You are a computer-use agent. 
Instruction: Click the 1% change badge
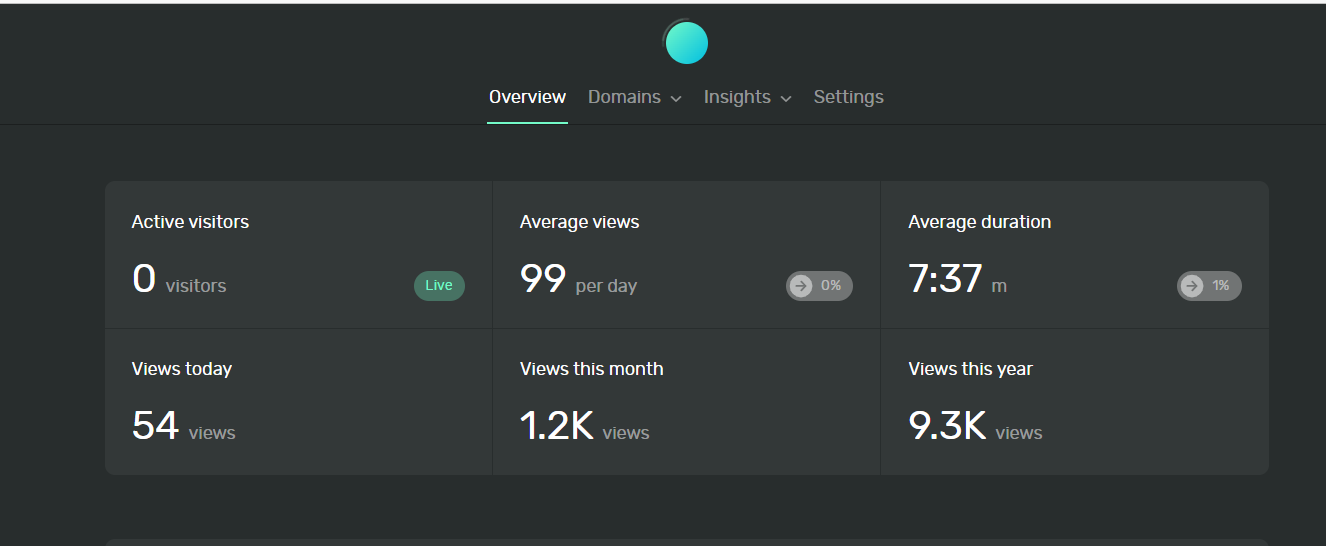[x=1209, y=286]
